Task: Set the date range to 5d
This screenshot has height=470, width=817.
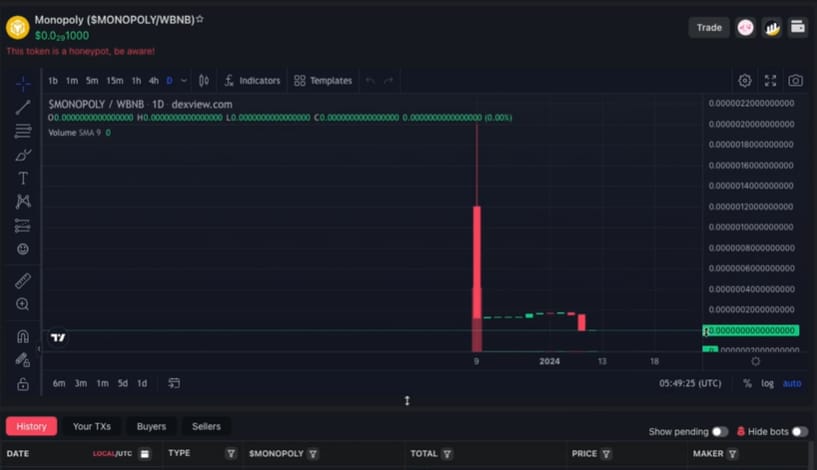Action: click(122, 384)
